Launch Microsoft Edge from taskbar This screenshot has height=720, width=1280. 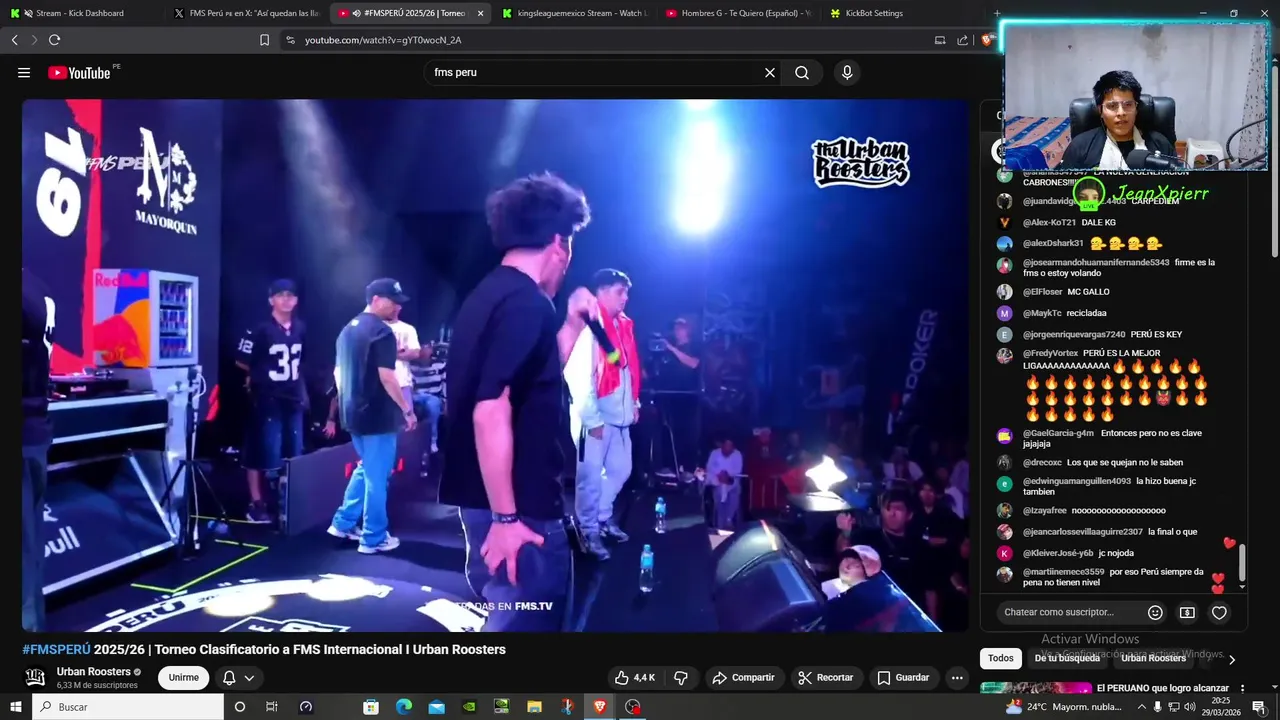coord(404,706)
